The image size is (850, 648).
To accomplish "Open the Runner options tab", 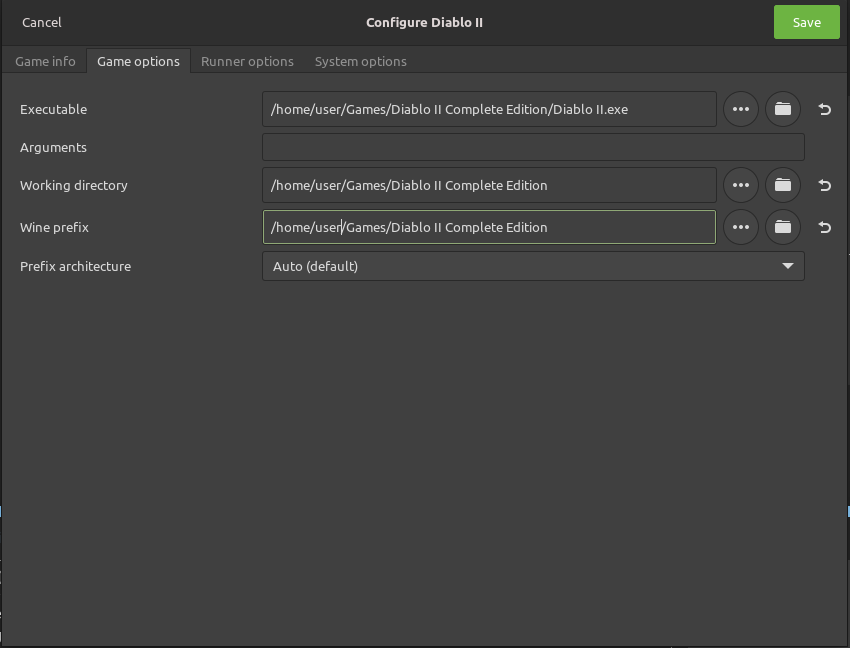I will pyautogui.click(x=247, y=61).
